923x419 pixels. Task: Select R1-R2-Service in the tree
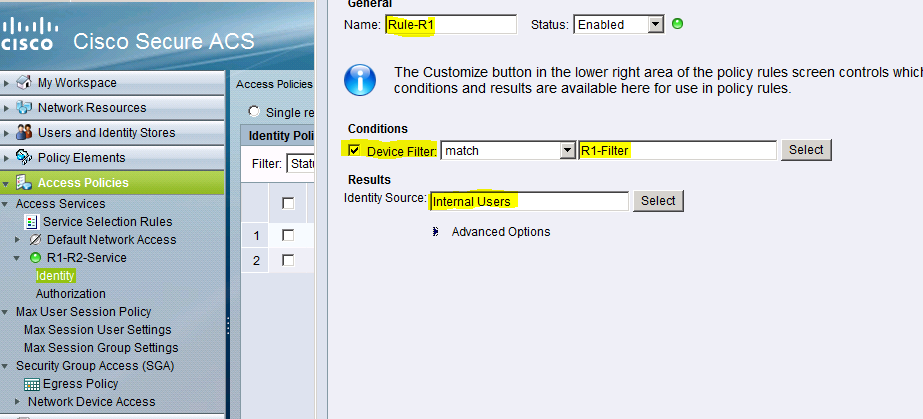pyautogui.click(x=87, y=258)
